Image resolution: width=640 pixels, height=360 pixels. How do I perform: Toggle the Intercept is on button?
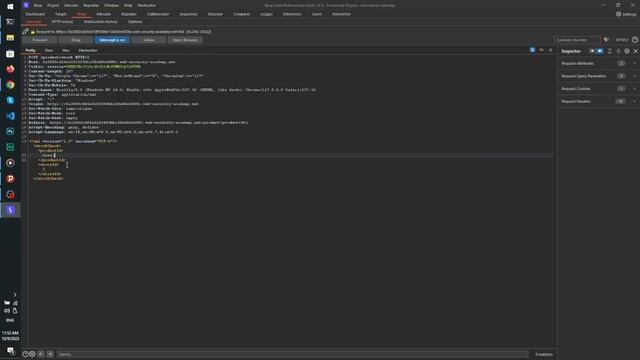(112, 40)
